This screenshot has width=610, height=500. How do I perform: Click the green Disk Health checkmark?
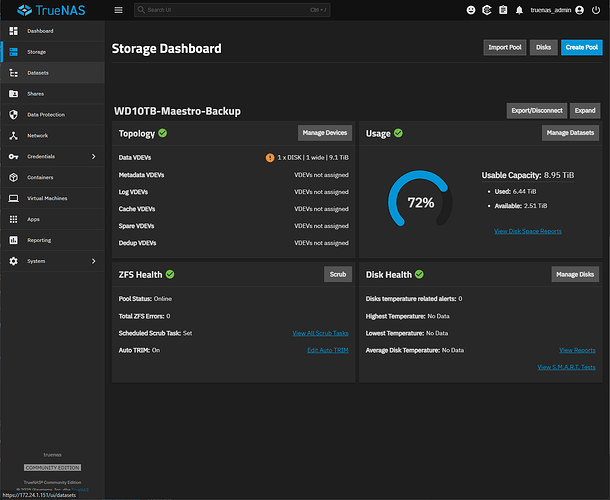419,274
